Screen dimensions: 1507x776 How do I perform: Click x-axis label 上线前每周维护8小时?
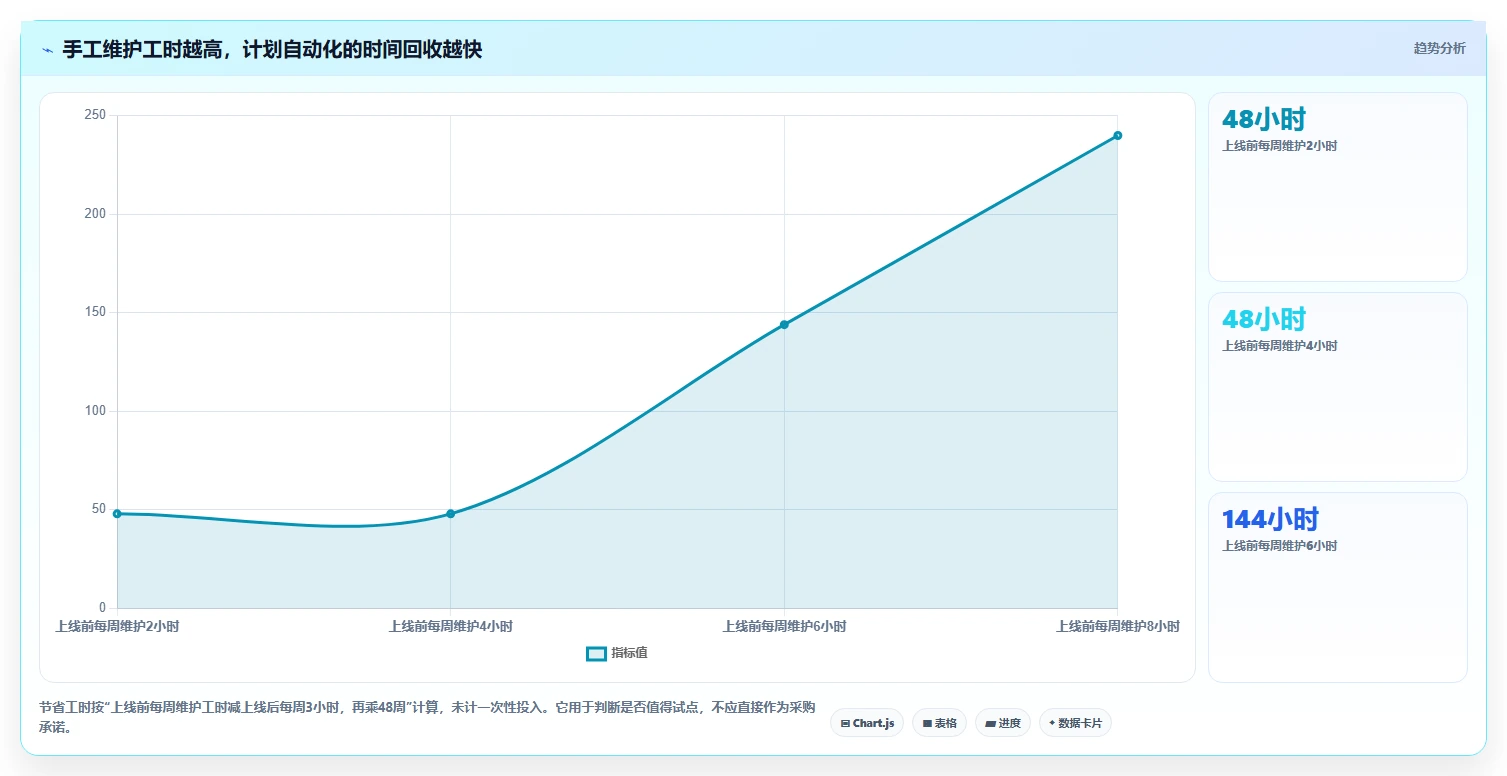1118,627
